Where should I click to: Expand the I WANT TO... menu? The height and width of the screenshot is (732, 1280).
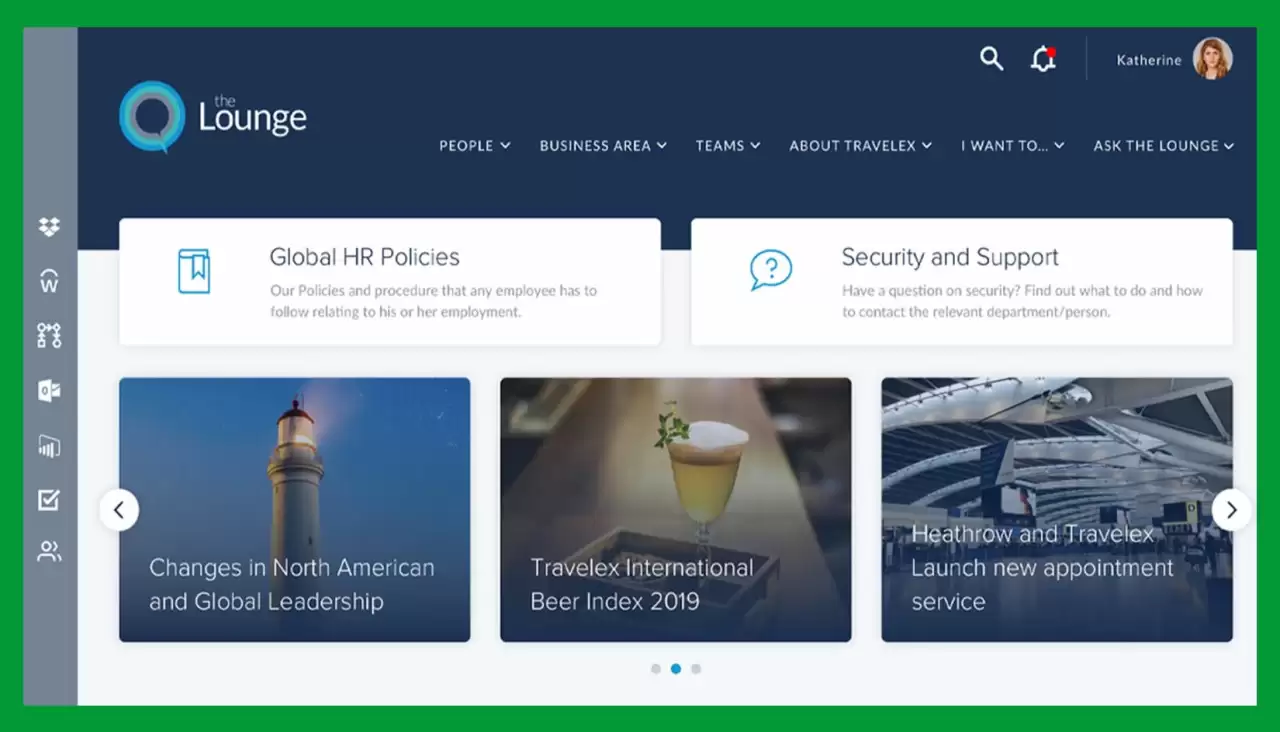point(1011,145)
